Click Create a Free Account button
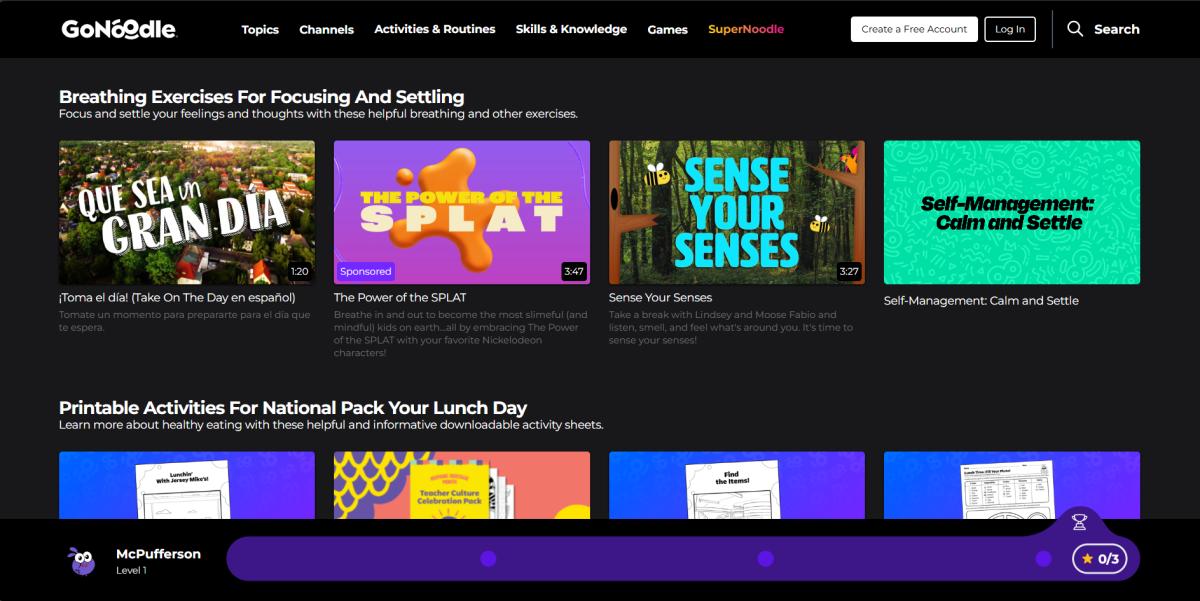Viewport: 1200px width, 601px height. tap(914, 29)
